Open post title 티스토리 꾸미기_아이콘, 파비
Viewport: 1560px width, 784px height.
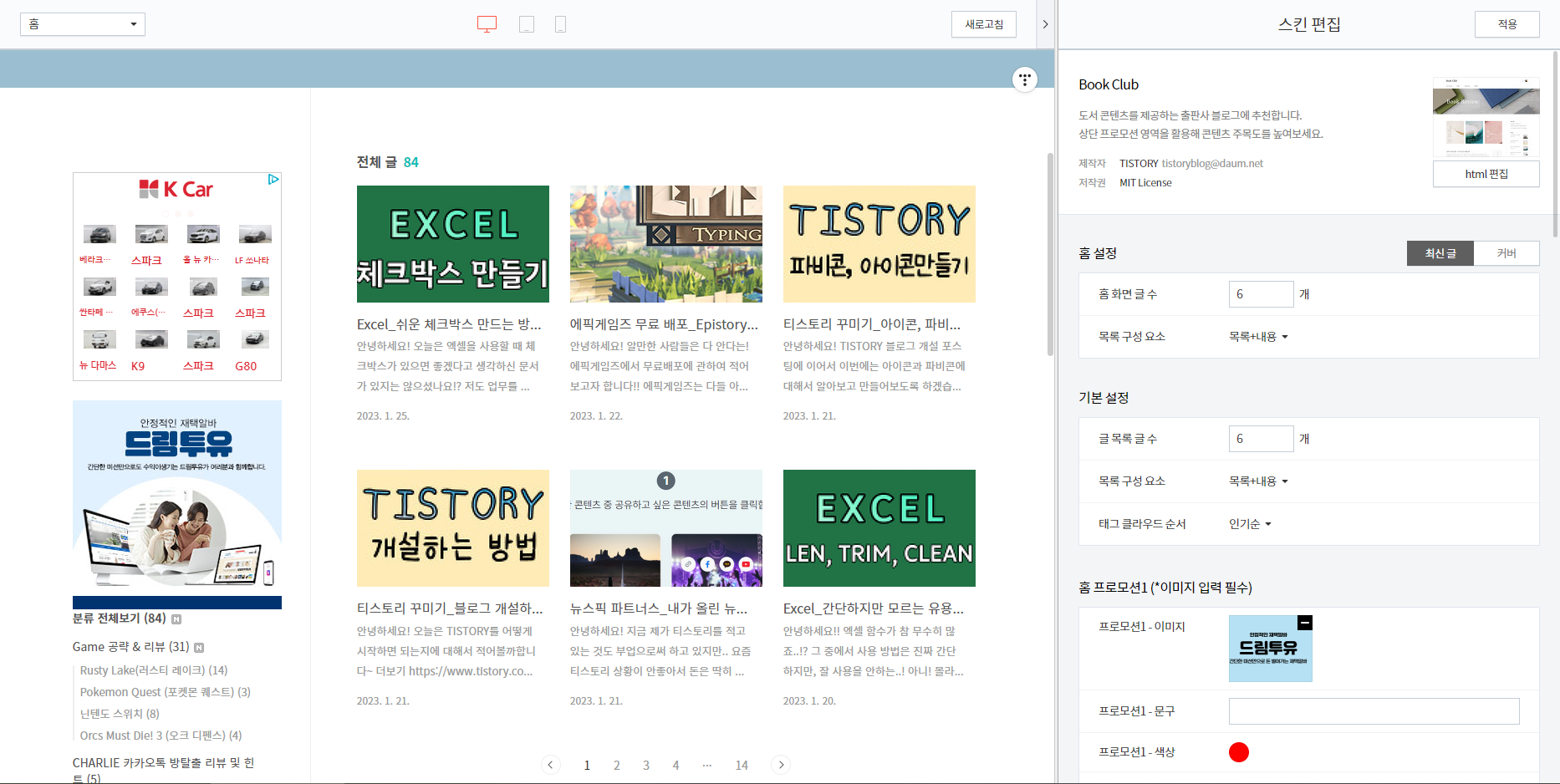[872, 324]
